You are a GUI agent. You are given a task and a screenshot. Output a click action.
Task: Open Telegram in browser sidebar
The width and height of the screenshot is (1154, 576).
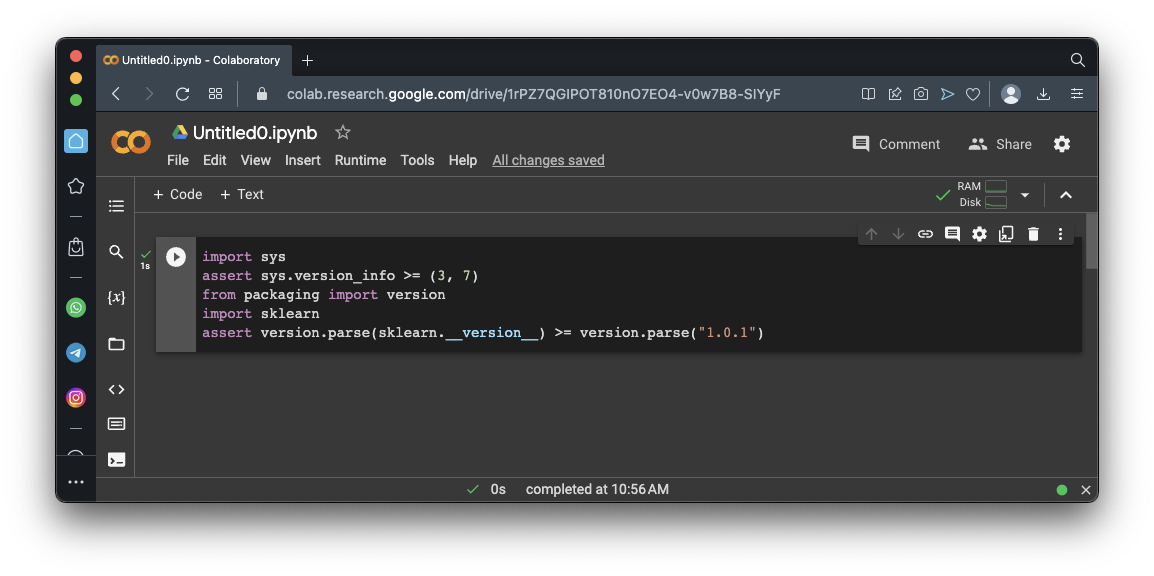76,352
